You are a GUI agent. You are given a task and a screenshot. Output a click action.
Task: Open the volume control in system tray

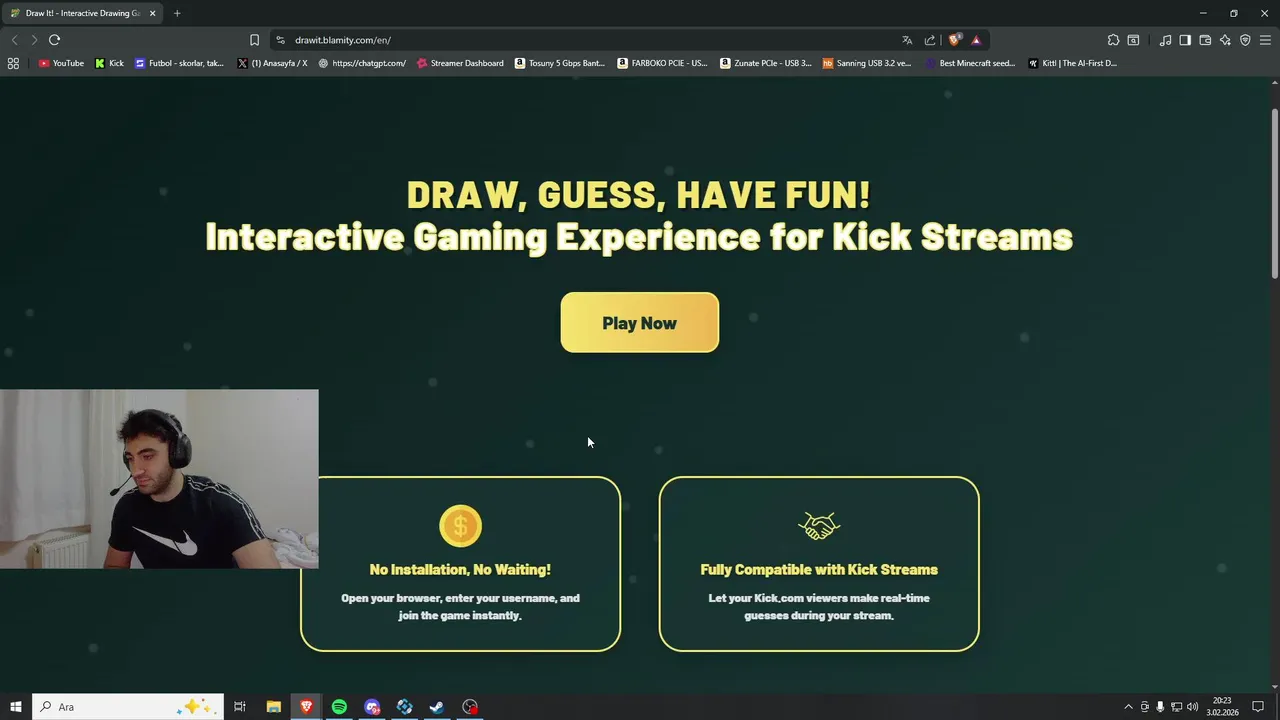[x=1192, y=707]
